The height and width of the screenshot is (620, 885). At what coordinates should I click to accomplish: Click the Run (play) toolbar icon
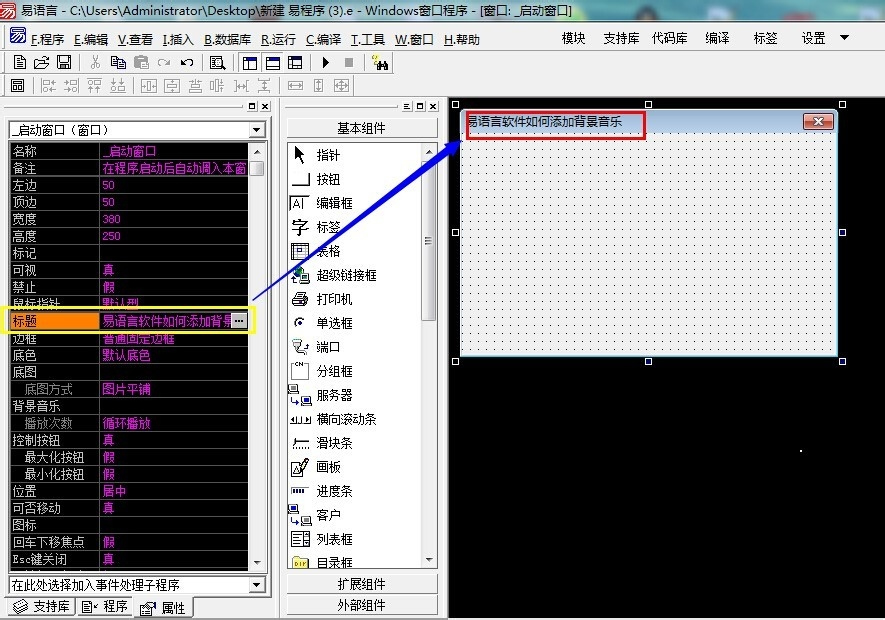coord(325,63)
